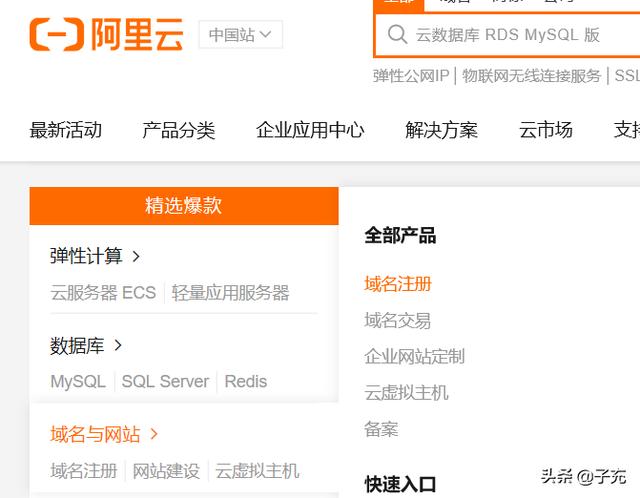Open the 产品分类 menu
The width and height of the screenshot is (640, 498).
179,130
